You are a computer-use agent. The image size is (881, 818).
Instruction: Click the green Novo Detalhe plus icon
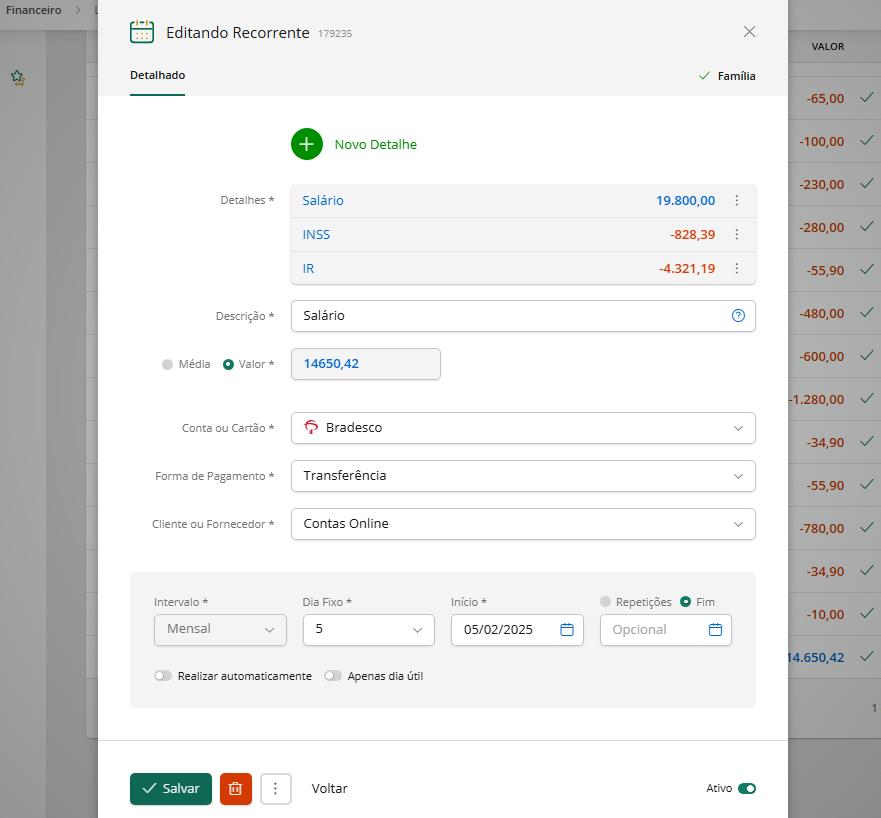pos(307,144)
